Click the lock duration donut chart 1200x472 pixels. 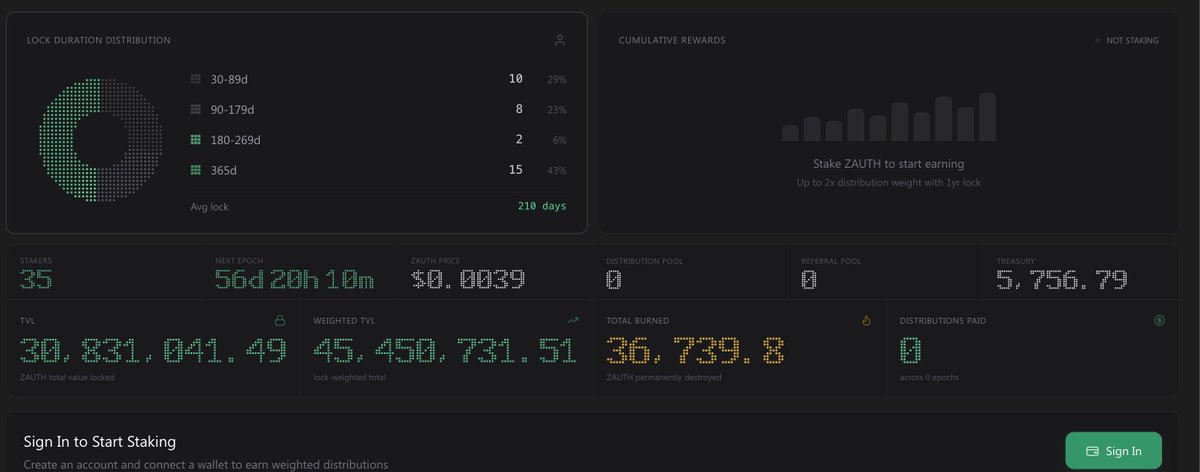pyautogui.click(x=100, y=140)
